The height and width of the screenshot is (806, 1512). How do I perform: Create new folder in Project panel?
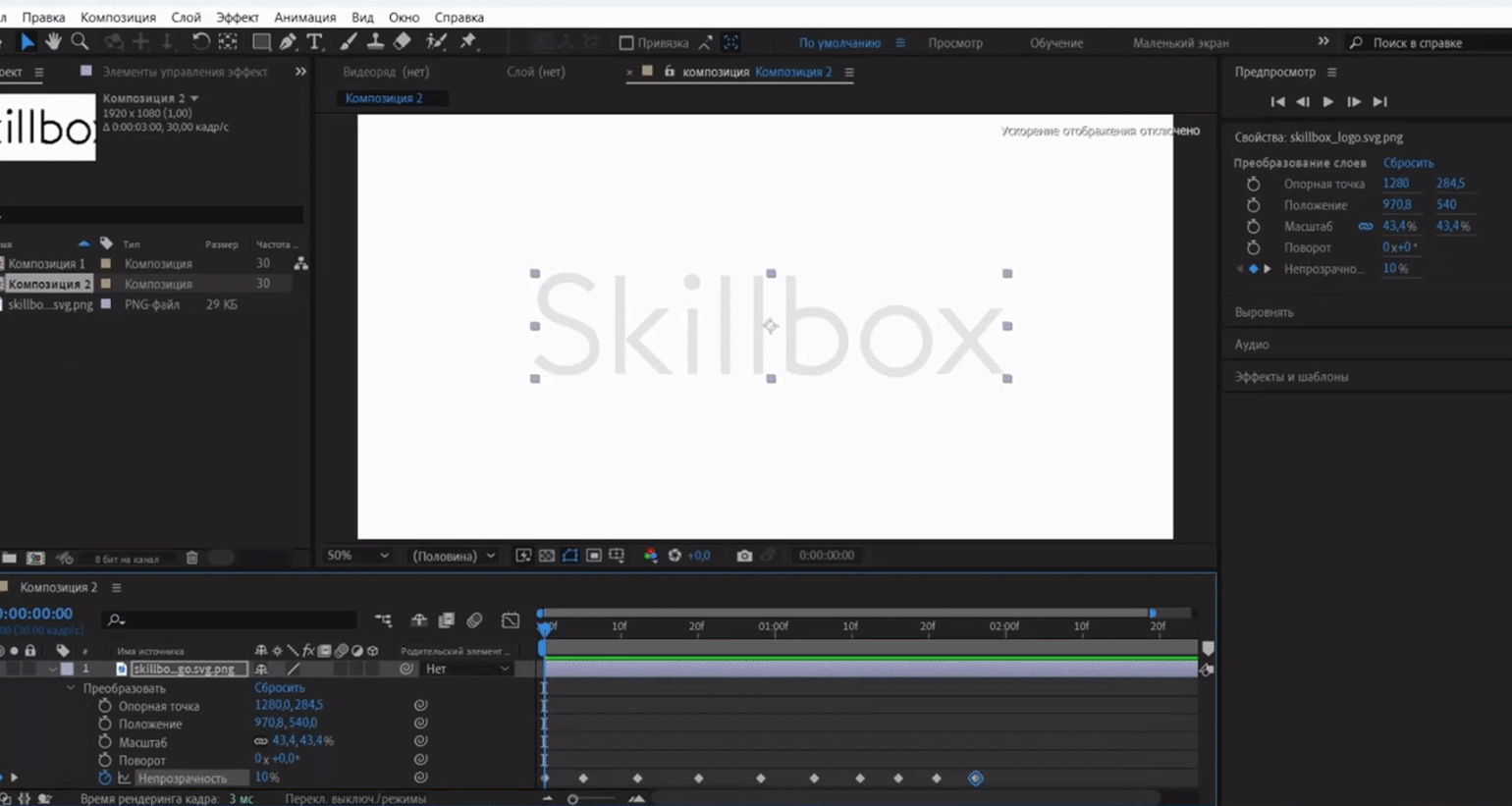coord(9,559)
